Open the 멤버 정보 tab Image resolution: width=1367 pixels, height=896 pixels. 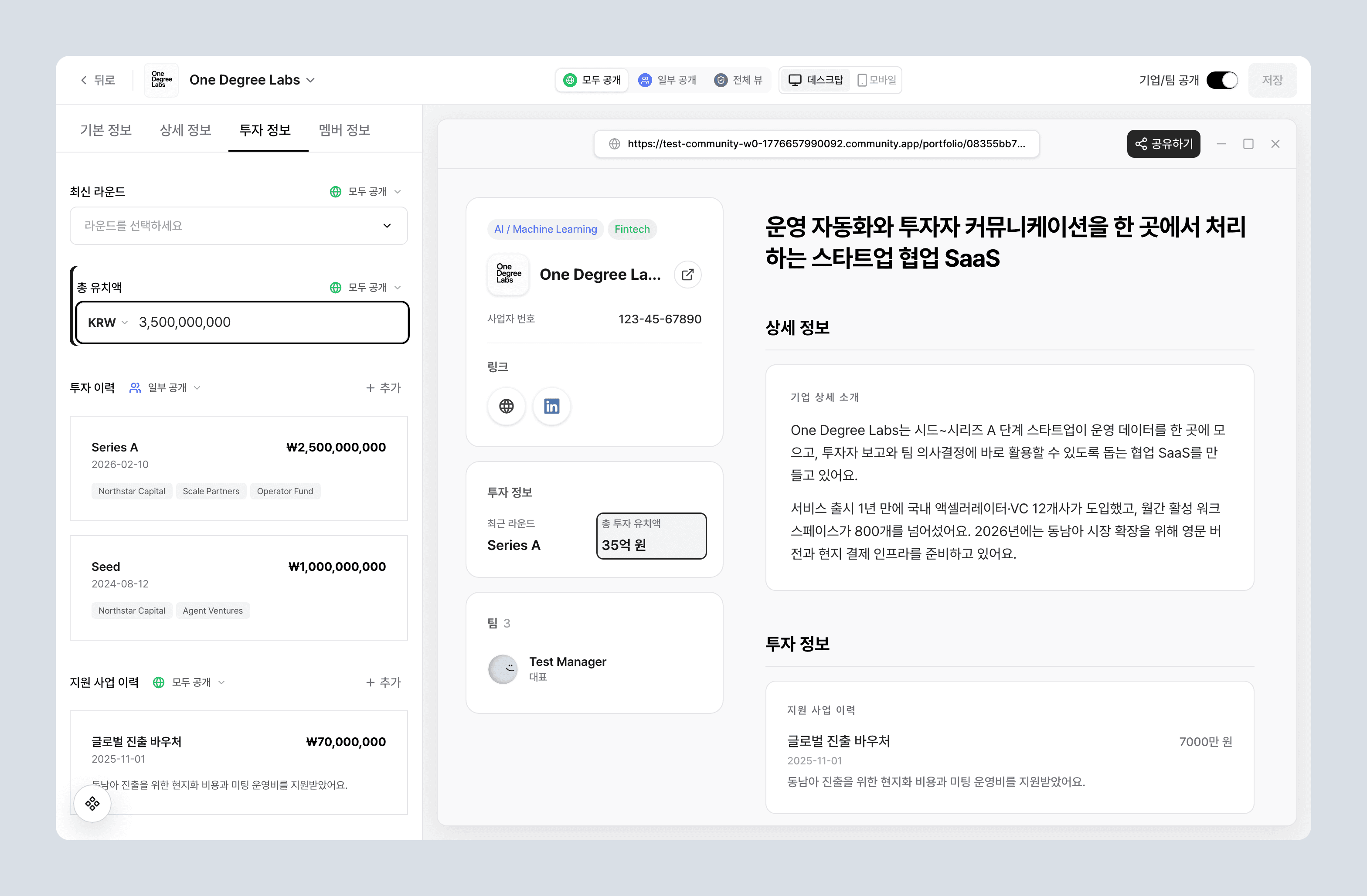[345, 130]
